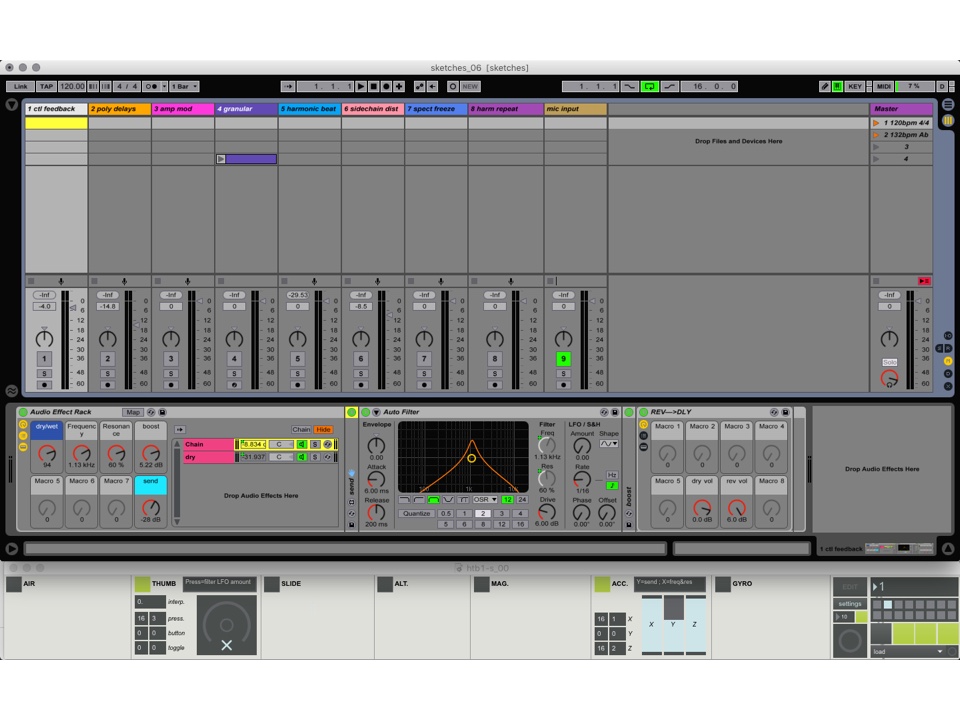Click the dry/wet macro knob
960x720 pixels.
[47, 453]
